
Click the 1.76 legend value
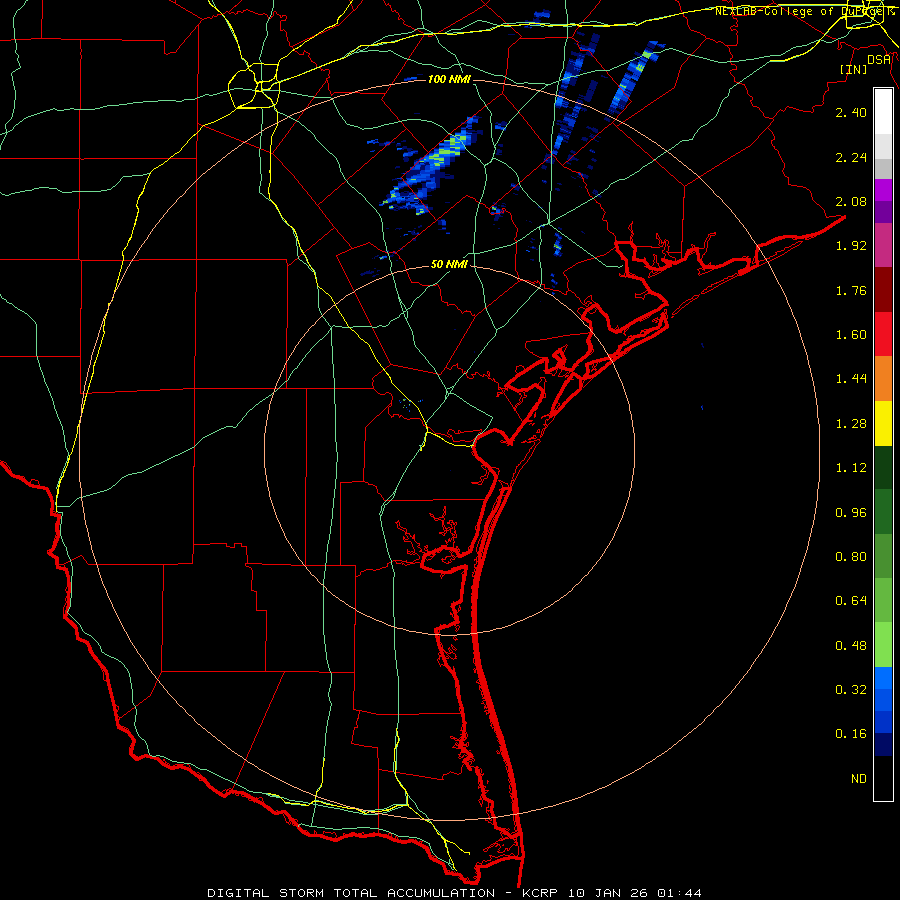(851, 290)
